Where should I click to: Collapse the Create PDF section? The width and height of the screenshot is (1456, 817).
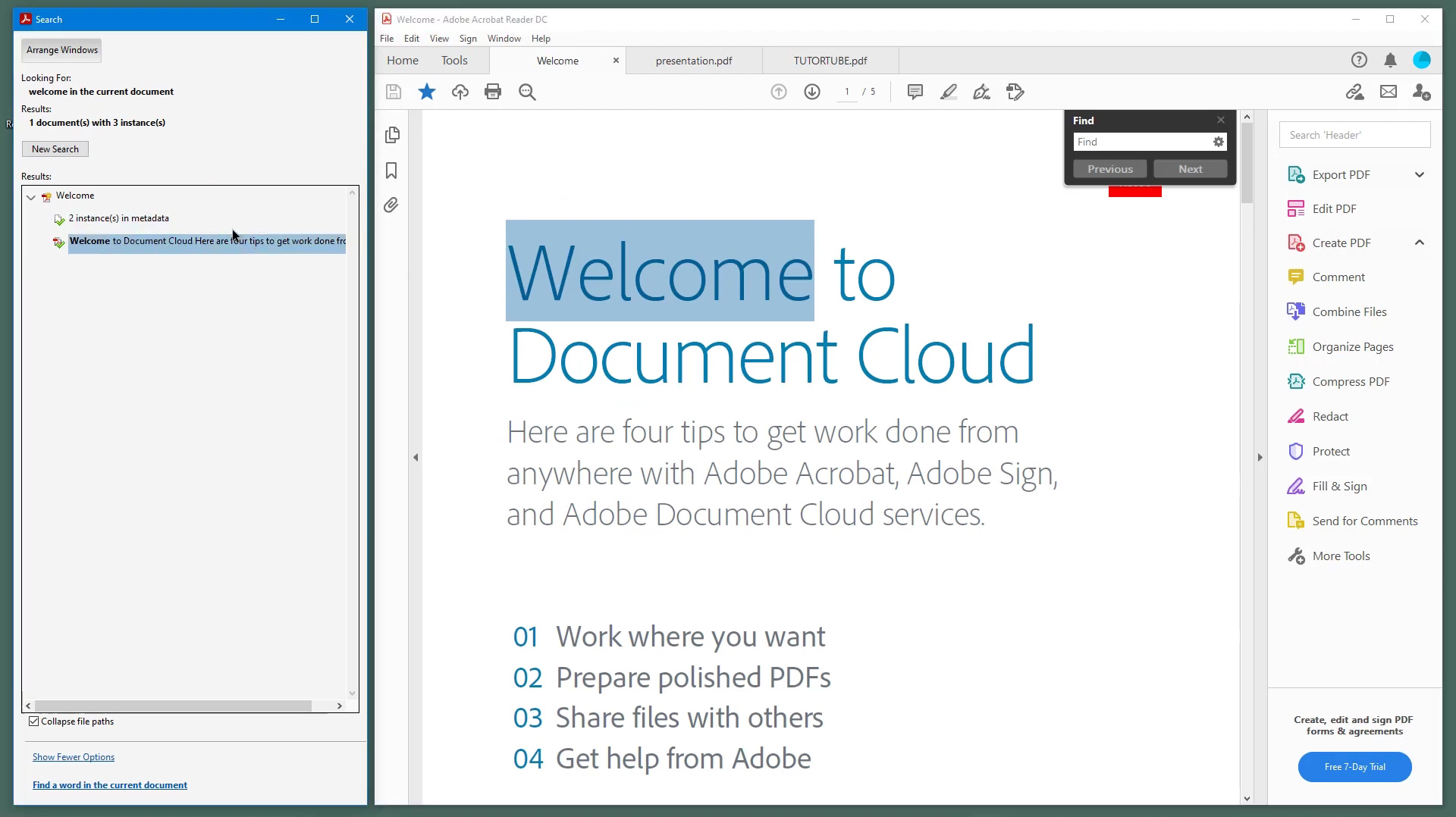[x=1419, y=242]
